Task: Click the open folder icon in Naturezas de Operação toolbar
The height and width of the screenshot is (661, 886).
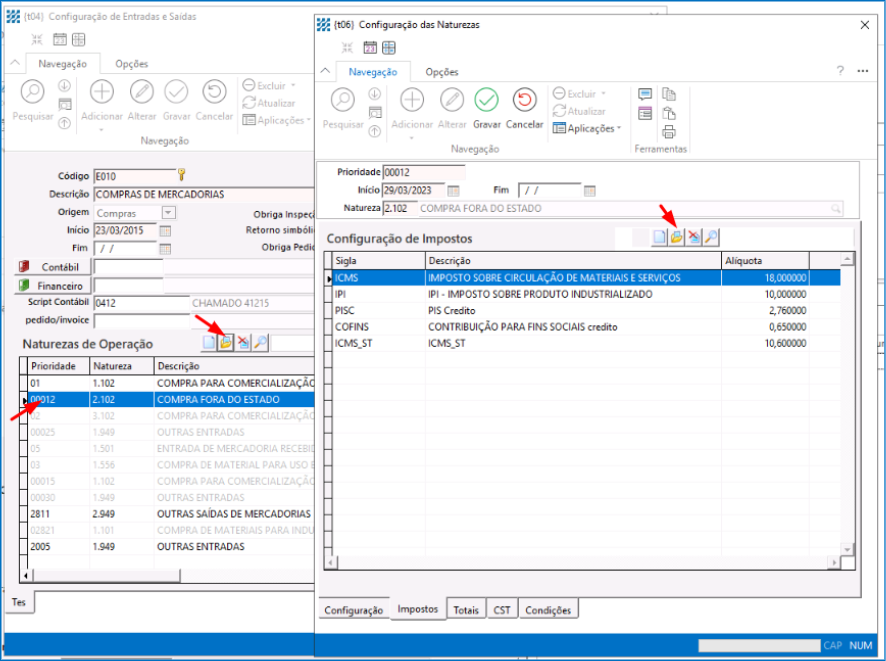Action: click(226, 342)
